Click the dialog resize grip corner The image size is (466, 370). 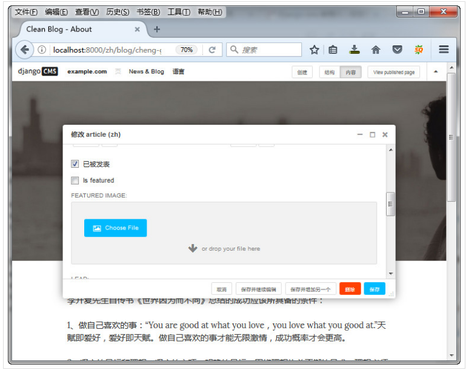click(391, 294)
